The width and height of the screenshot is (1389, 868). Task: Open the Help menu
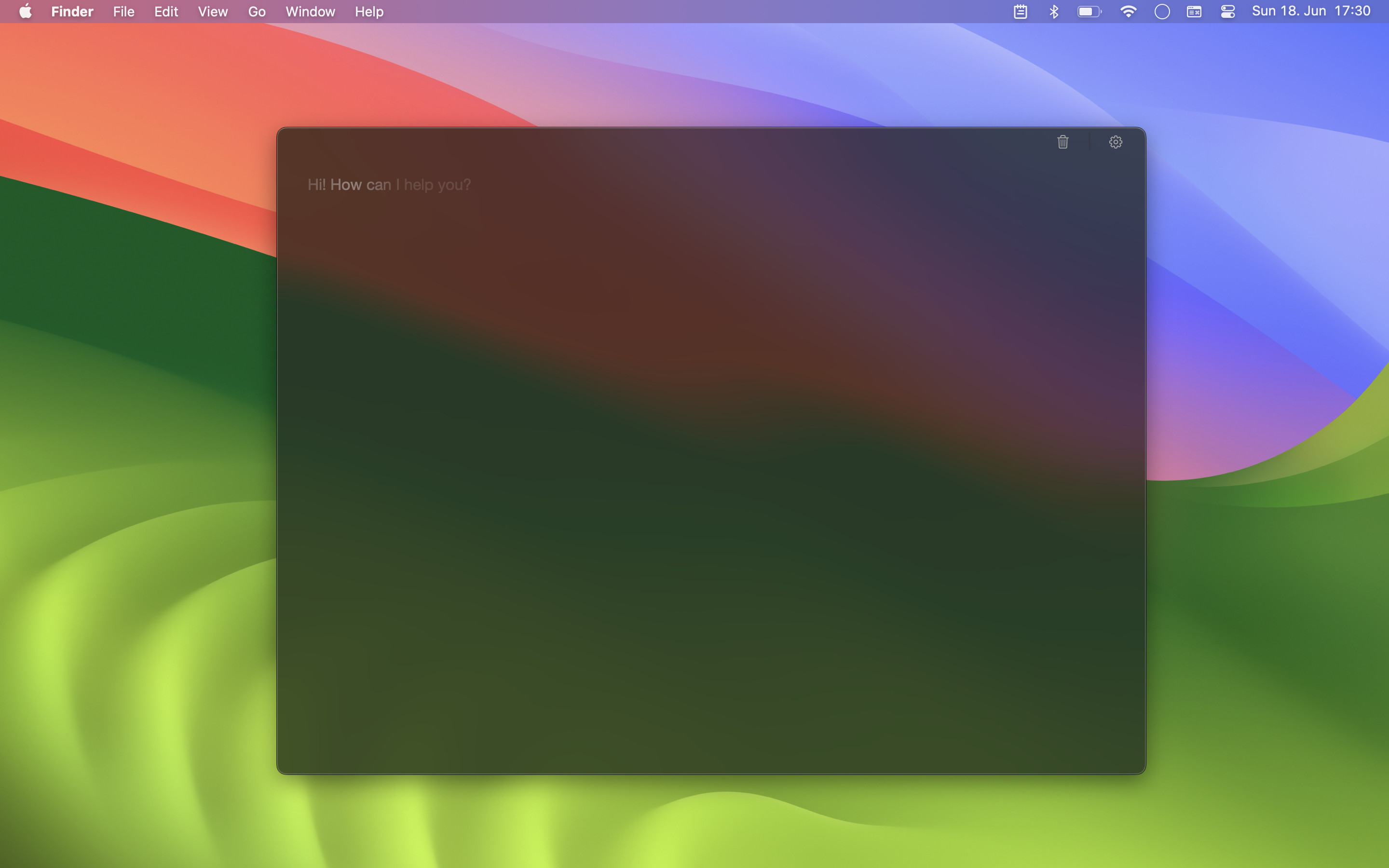tap(368, 12)
